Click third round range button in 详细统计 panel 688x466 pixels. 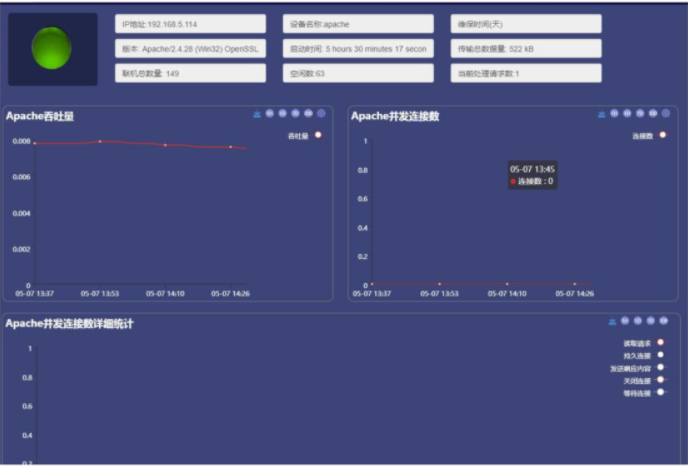coord(651,321)
